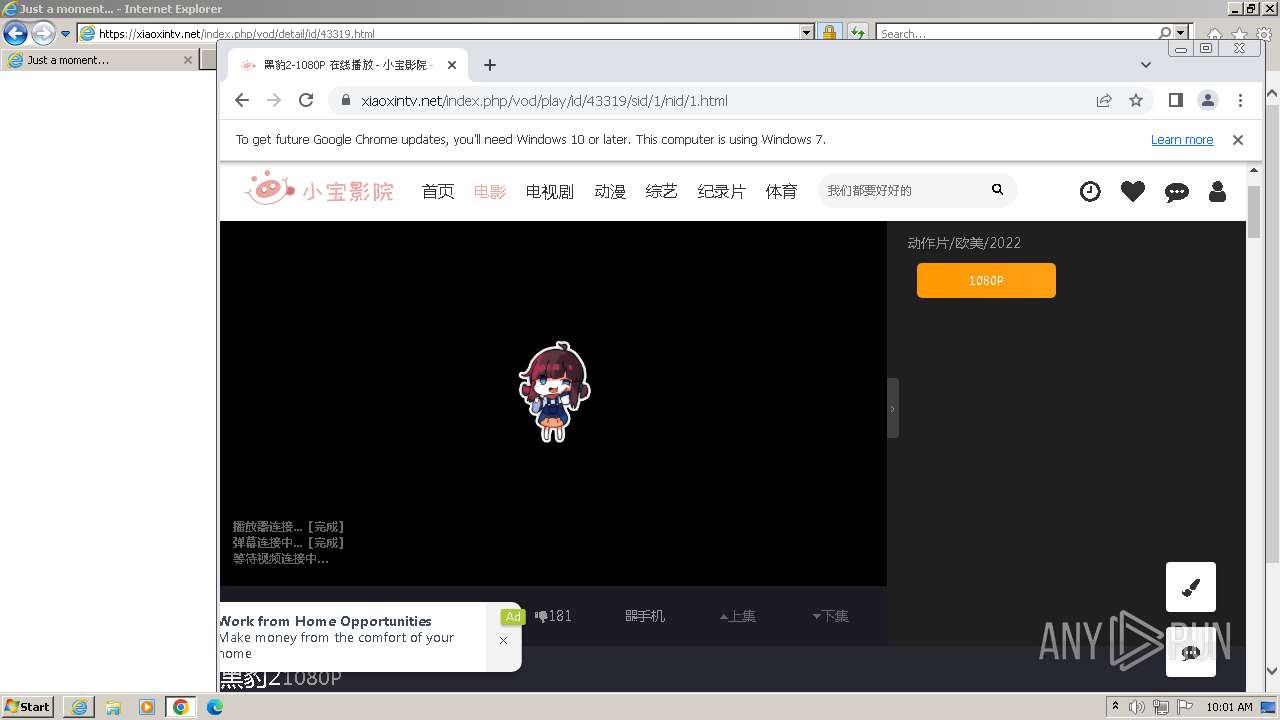Open the 手机 QR code option
This screenshot has width=1280, height=720.
tap(645, 616)
